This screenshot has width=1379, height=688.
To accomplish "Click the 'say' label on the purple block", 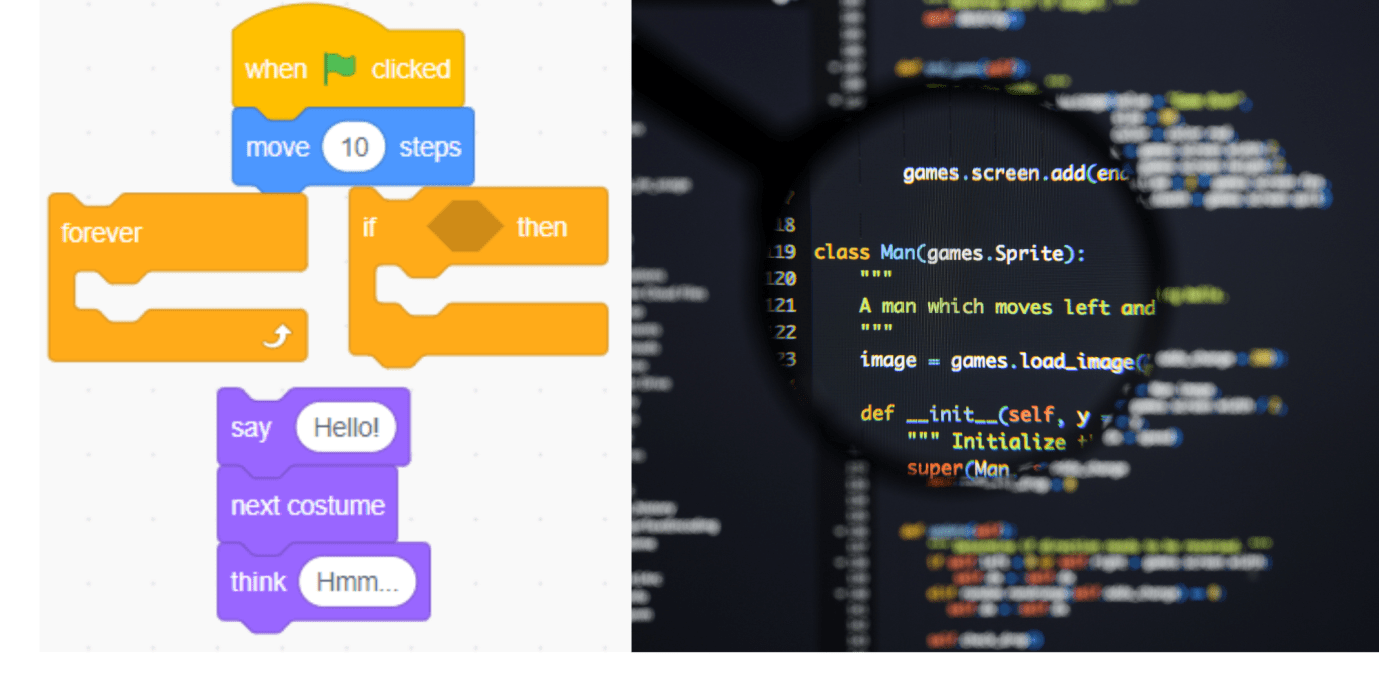I will pos(250,428).
